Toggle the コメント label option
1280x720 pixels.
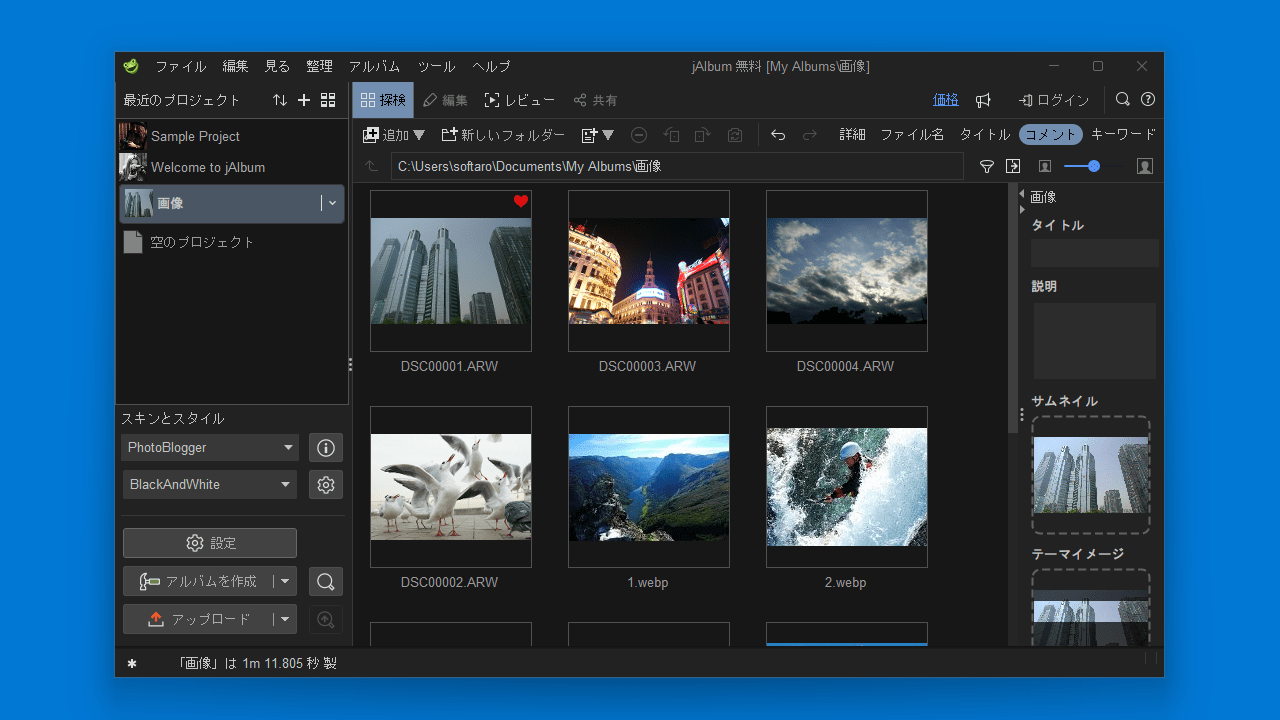pyautogui.click(x=1051, y=135)
